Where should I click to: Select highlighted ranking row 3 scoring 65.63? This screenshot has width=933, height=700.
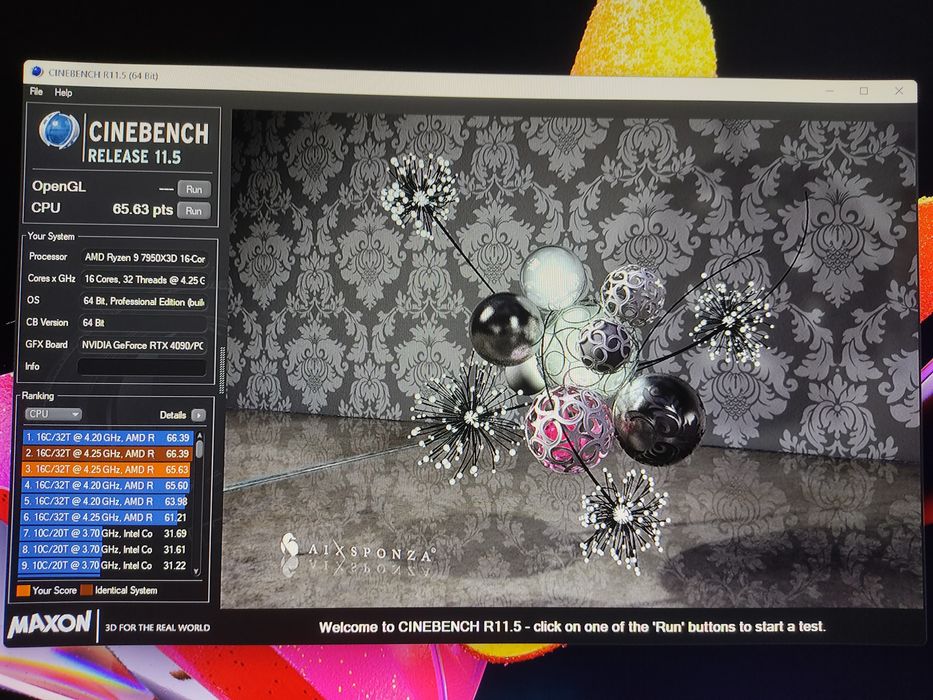pyautogui.click(x=107, y=470)
